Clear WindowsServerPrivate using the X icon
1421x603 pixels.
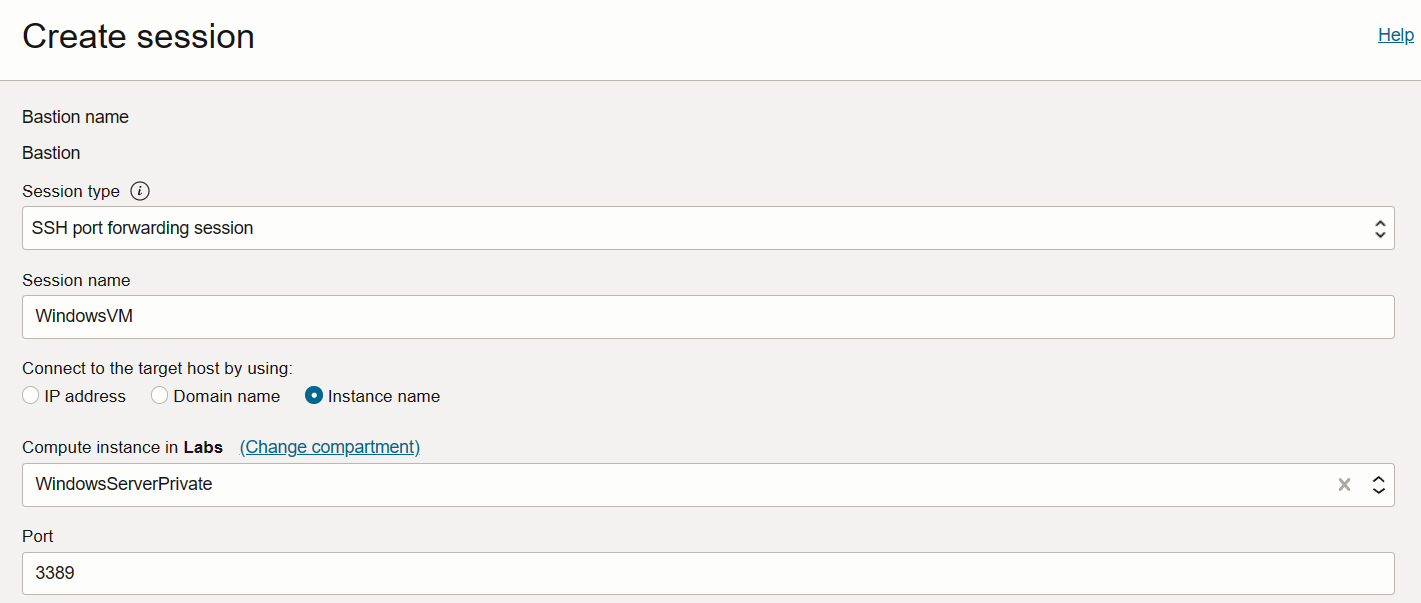1344,484
